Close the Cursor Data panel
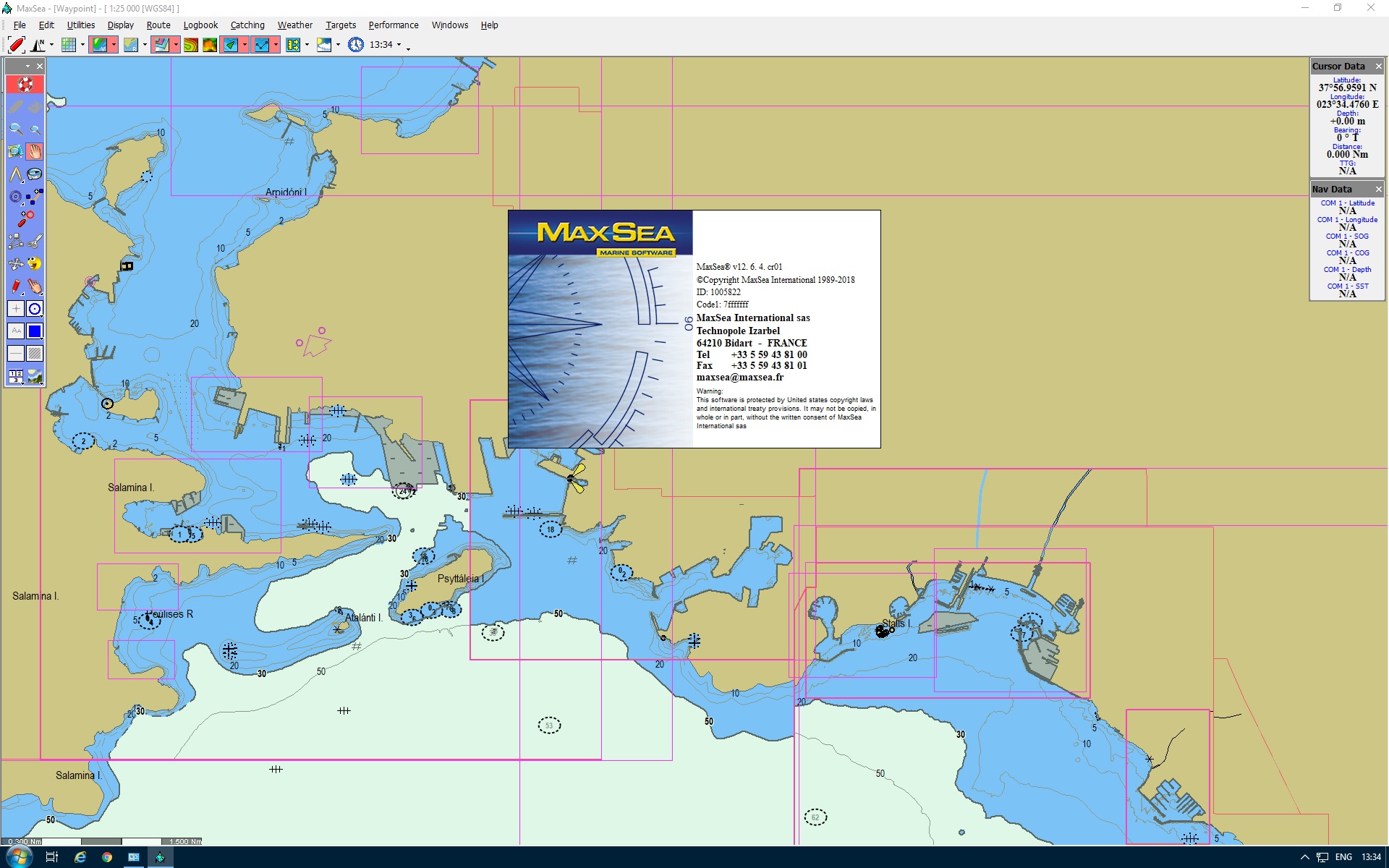The width and height of the screenshot is (1389, 868). [1378, 66]
